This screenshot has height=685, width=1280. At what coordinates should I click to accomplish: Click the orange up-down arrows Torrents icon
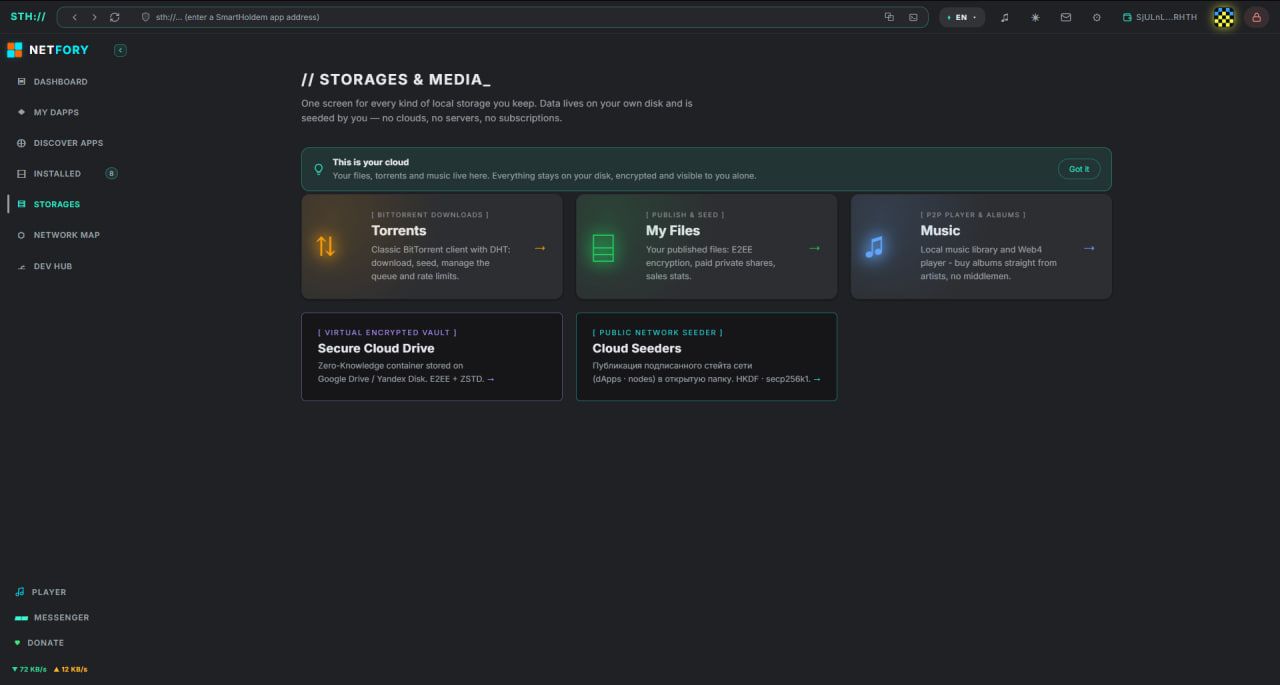tap(326, 246)
